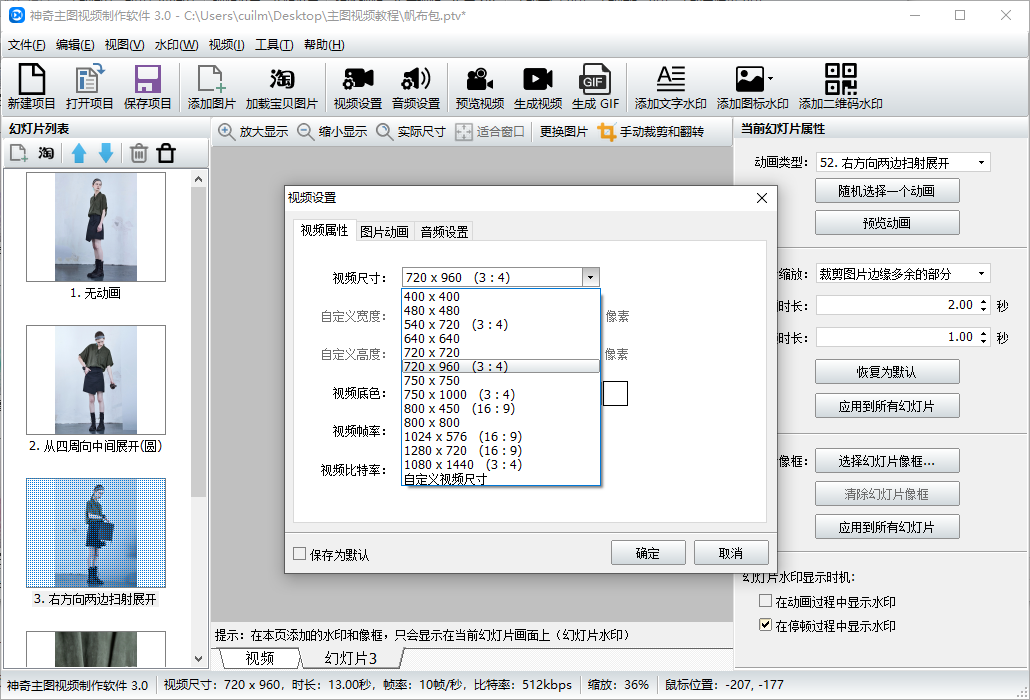Tick the 保存为默认 checkbox
1030x700 pixels.
[300, 554]
